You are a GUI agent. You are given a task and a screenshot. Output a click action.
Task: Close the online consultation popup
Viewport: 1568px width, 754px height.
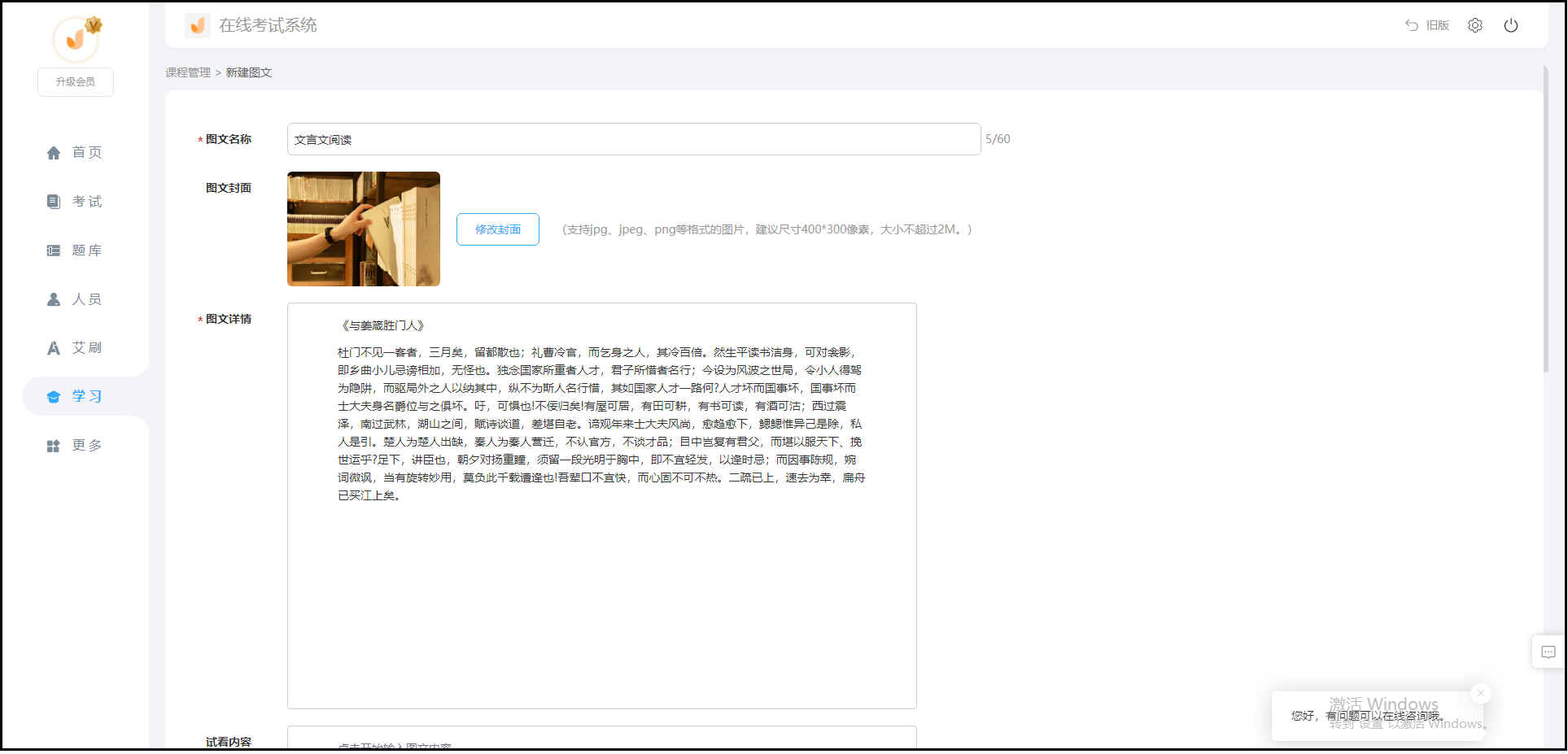[x=1481, y=693]
